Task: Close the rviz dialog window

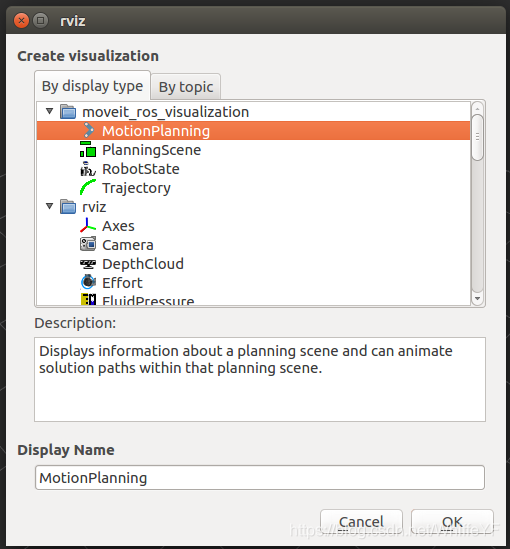Action: tap(21, 21)
